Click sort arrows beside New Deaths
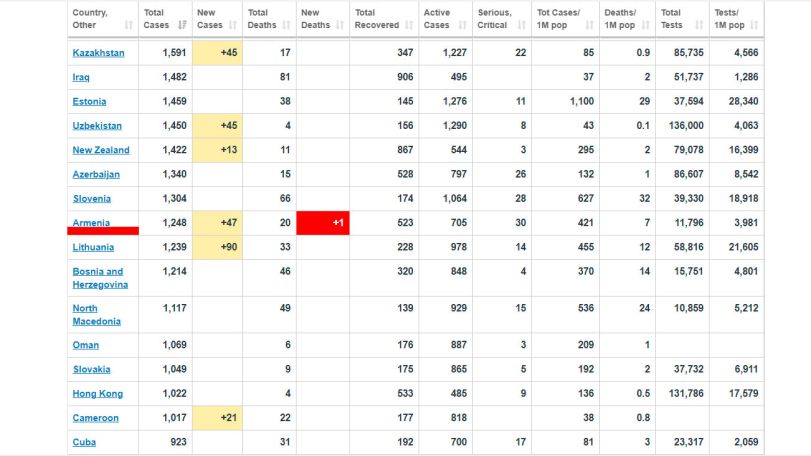This screenshot has height=456, width=811. (340, 25)
